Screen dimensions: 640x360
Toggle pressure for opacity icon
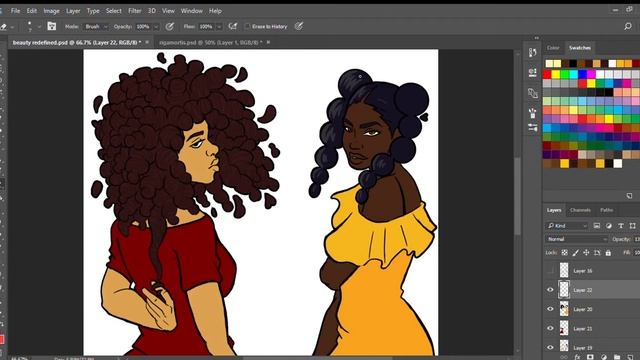click(170, 27)
